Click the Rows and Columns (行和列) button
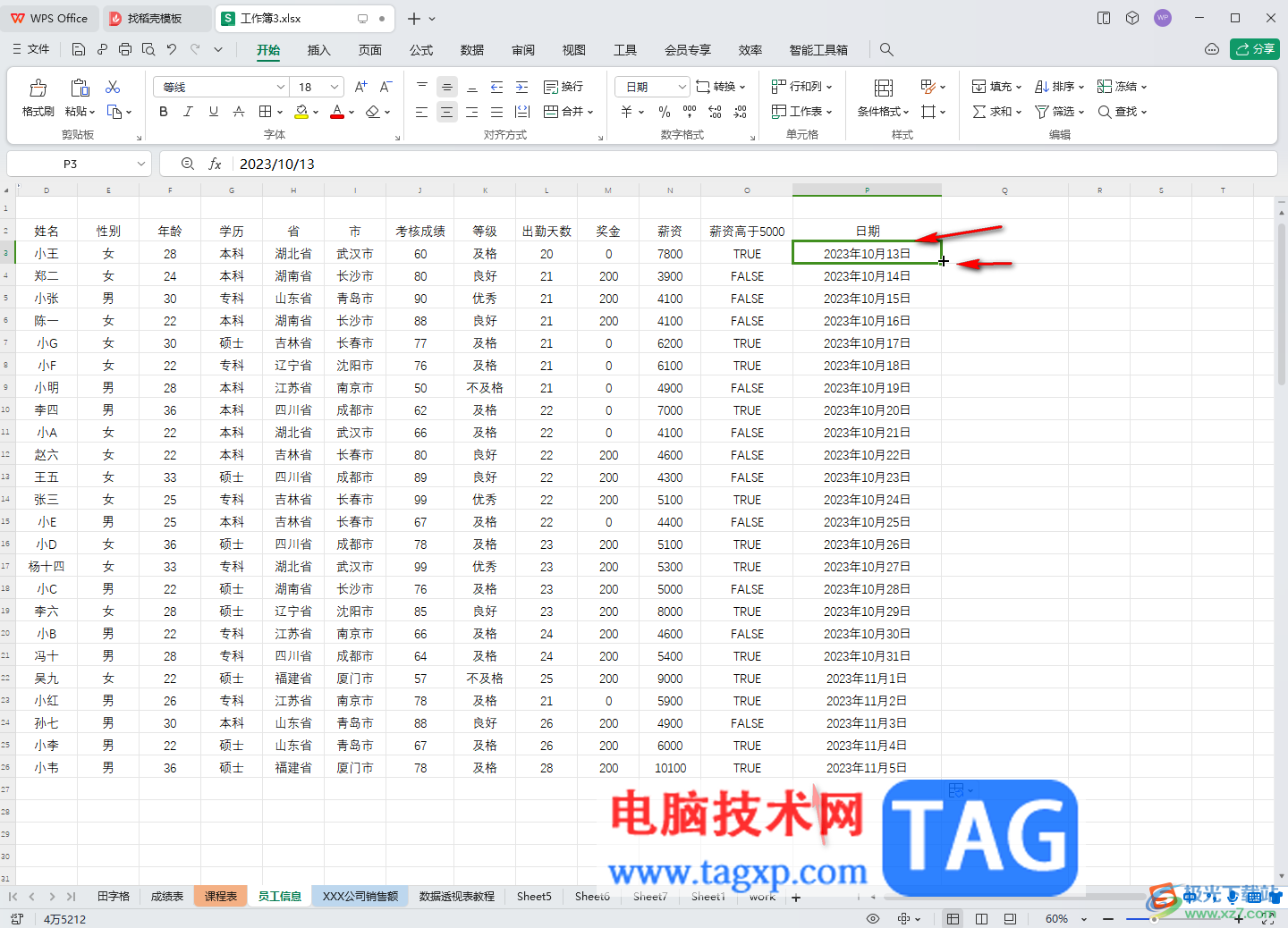Screen dimensions: 1288x928 click(801, 87)
